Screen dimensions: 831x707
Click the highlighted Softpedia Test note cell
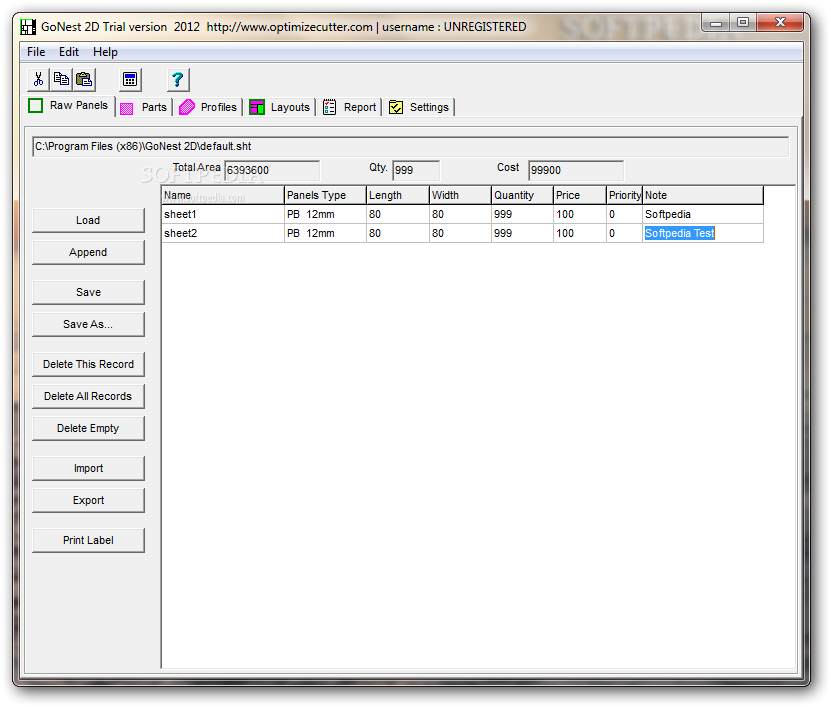[x=703, y=234]
